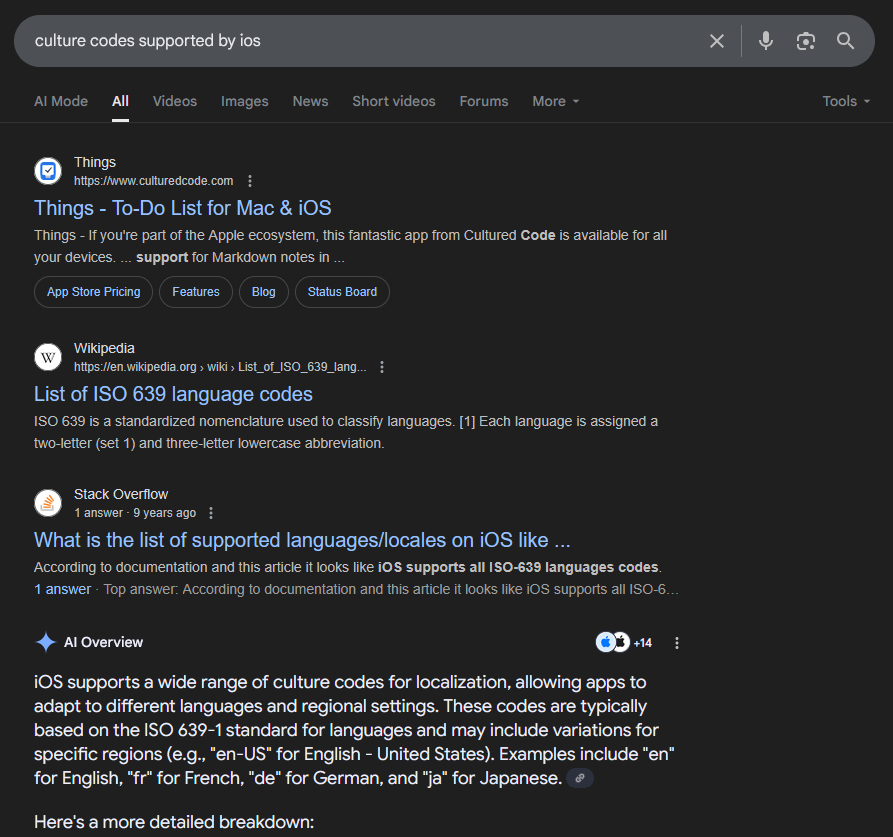Open "List of ISO 639 language codes" link

click(x=173, y=394)
